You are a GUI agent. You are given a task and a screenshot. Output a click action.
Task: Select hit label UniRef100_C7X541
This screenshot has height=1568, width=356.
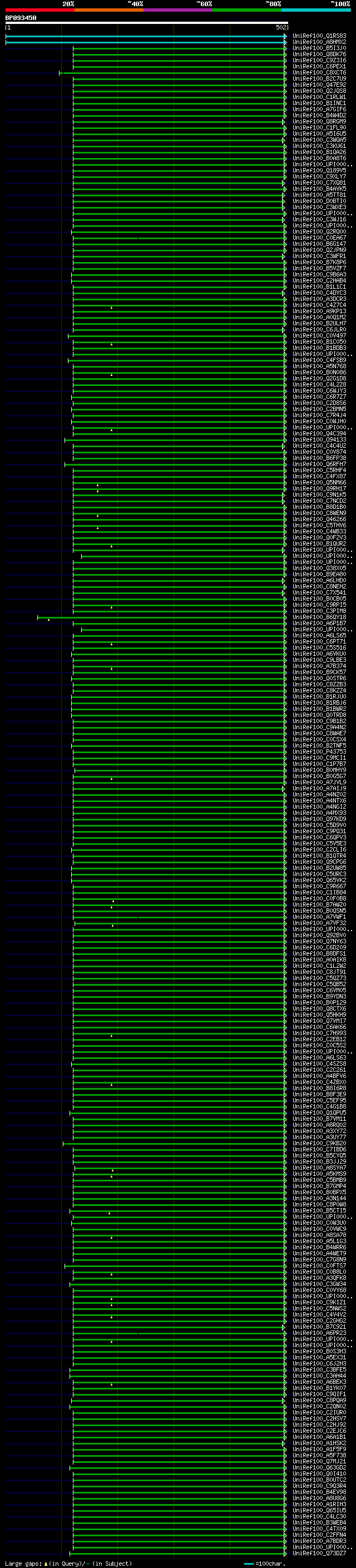319,592
